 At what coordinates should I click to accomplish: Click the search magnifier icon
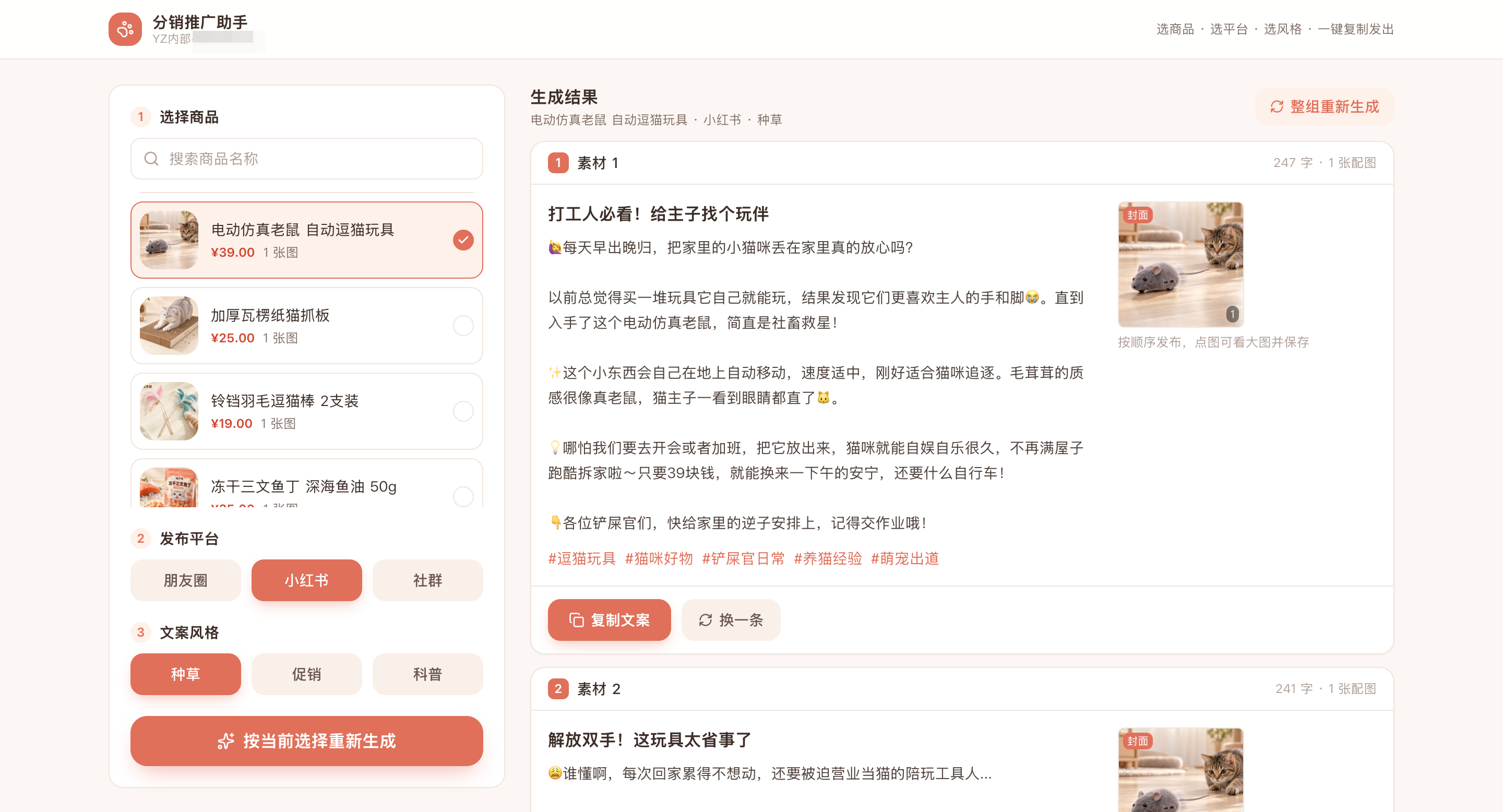151,159
